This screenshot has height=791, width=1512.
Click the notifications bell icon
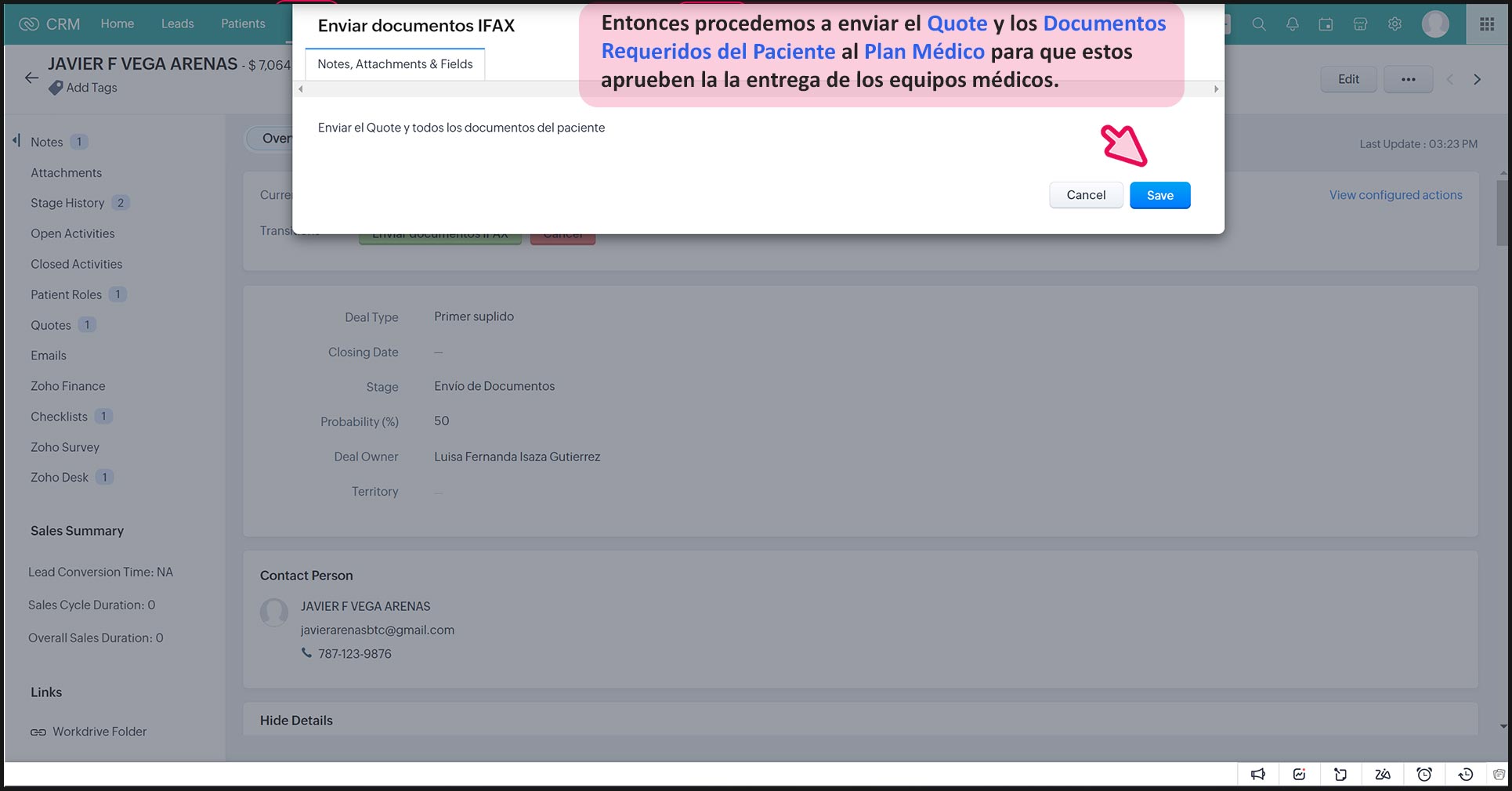[1293, 24]
